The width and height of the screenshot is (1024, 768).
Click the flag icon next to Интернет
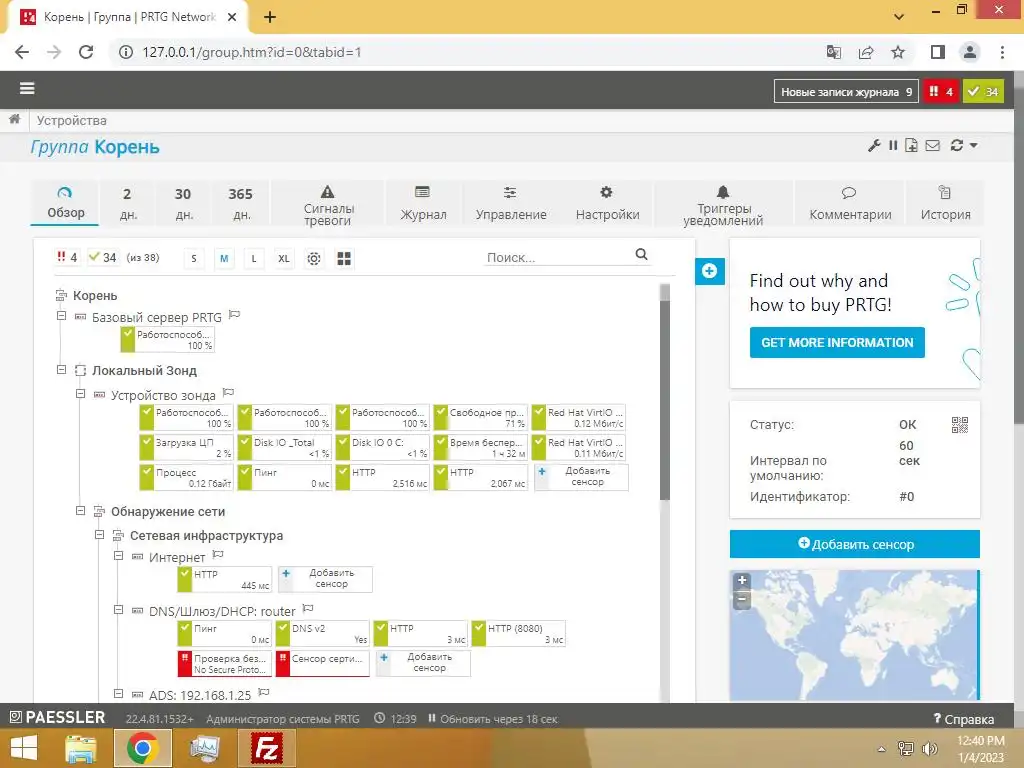(218, 555)
